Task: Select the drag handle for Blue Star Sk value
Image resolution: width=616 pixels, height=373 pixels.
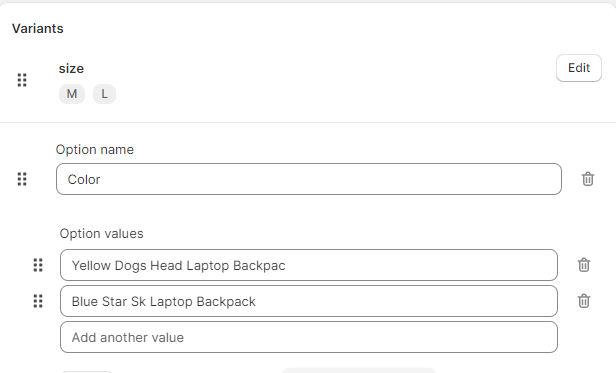Action: (38, 301)
